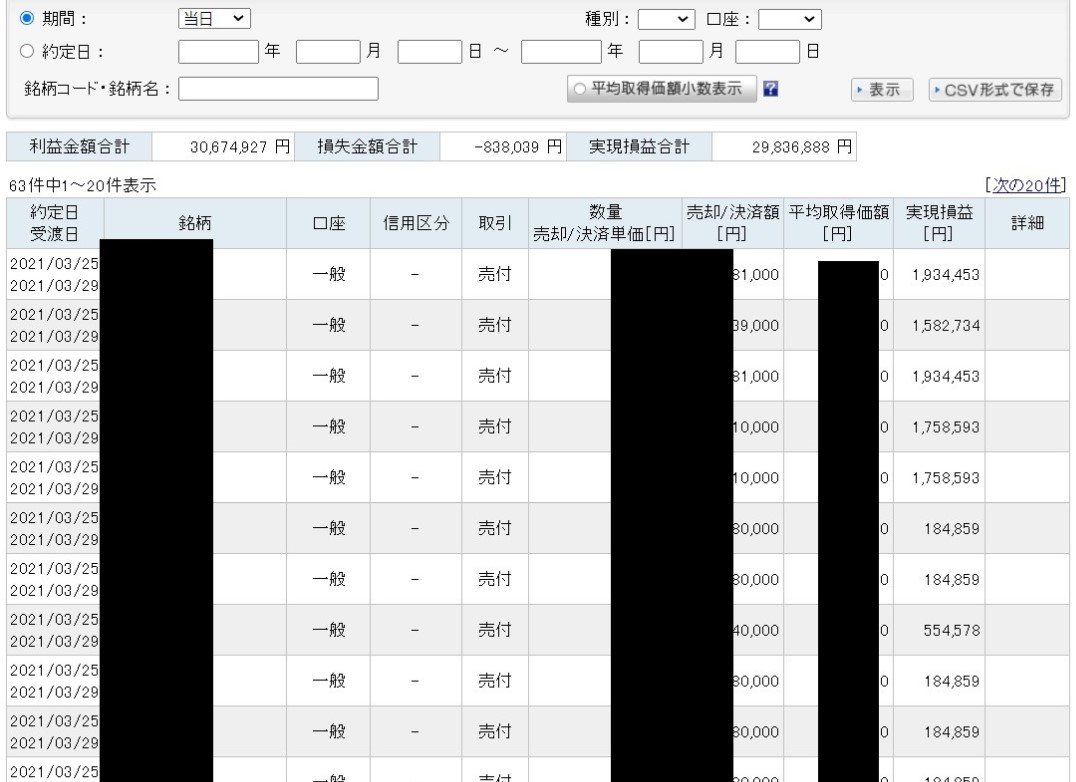Image resolution: width=1076 pixels, height=782 pixels.
Task: Click the end month input field
Action: point(671,52)
